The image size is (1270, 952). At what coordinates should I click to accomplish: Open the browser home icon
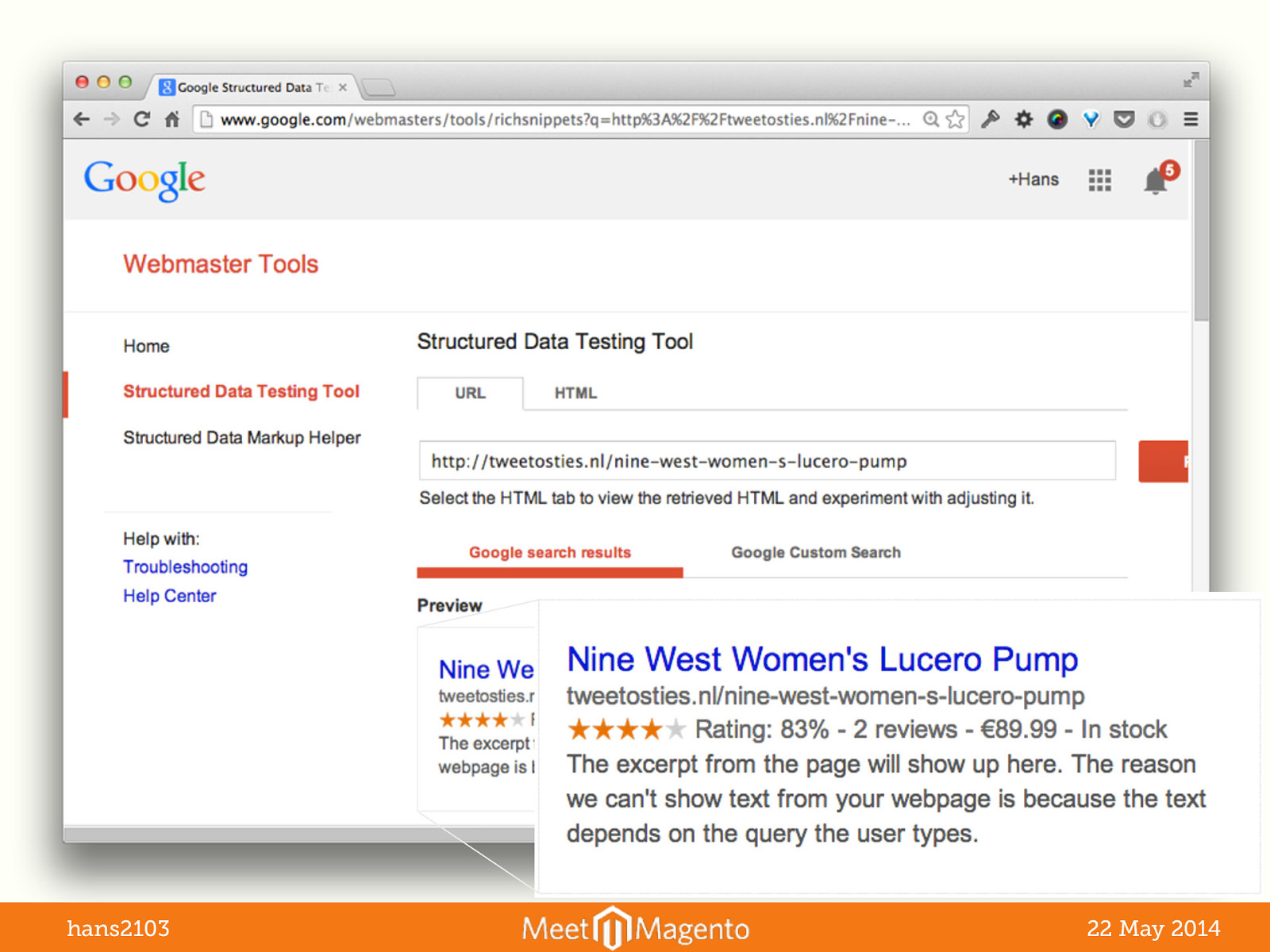[x=171, y=120]
